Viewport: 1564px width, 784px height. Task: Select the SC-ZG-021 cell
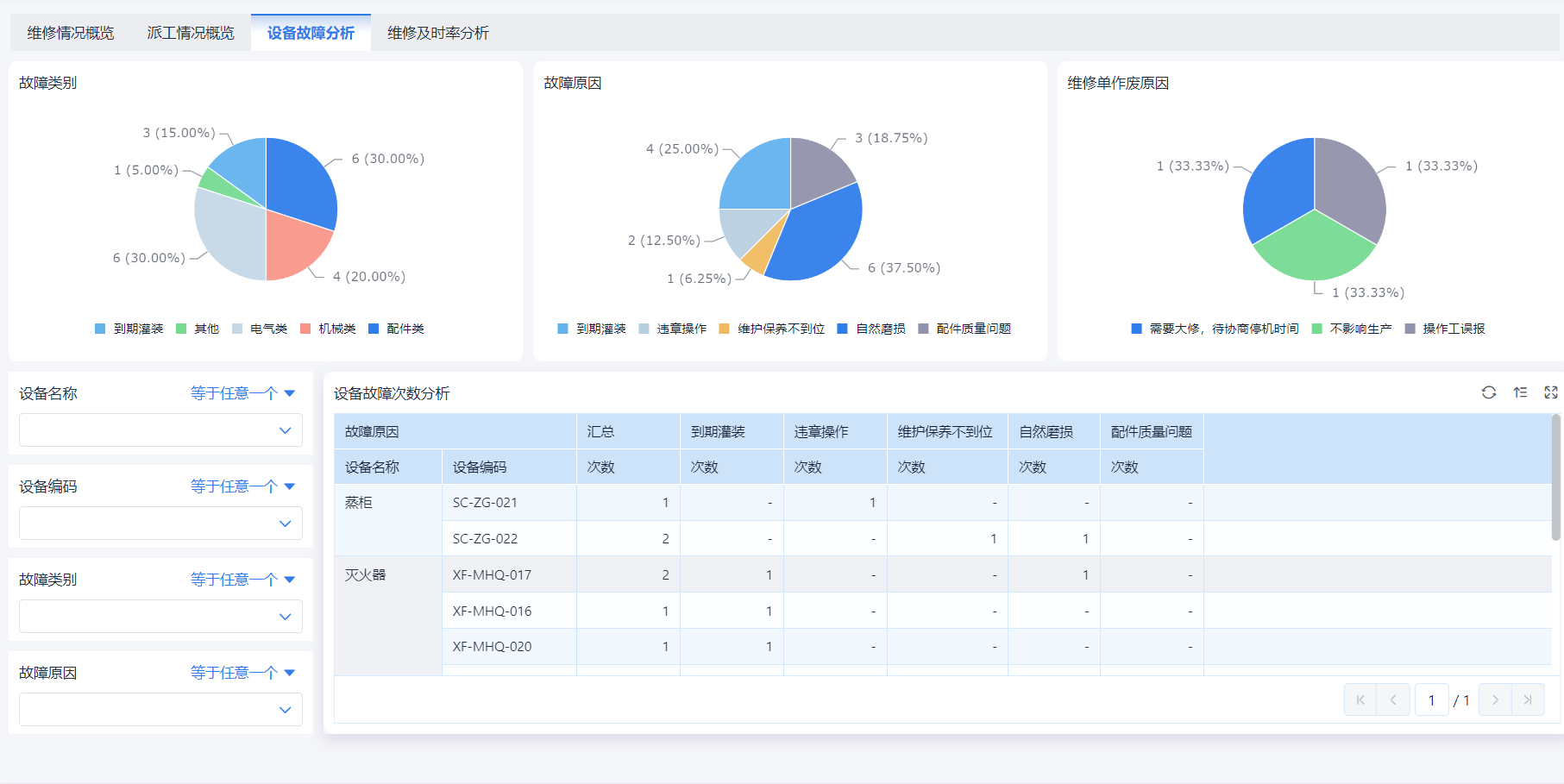tap(509, 502)
